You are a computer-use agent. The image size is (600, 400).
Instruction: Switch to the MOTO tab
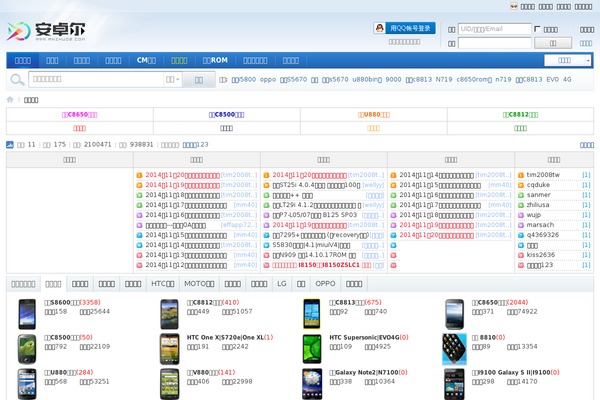coord(199,284)
